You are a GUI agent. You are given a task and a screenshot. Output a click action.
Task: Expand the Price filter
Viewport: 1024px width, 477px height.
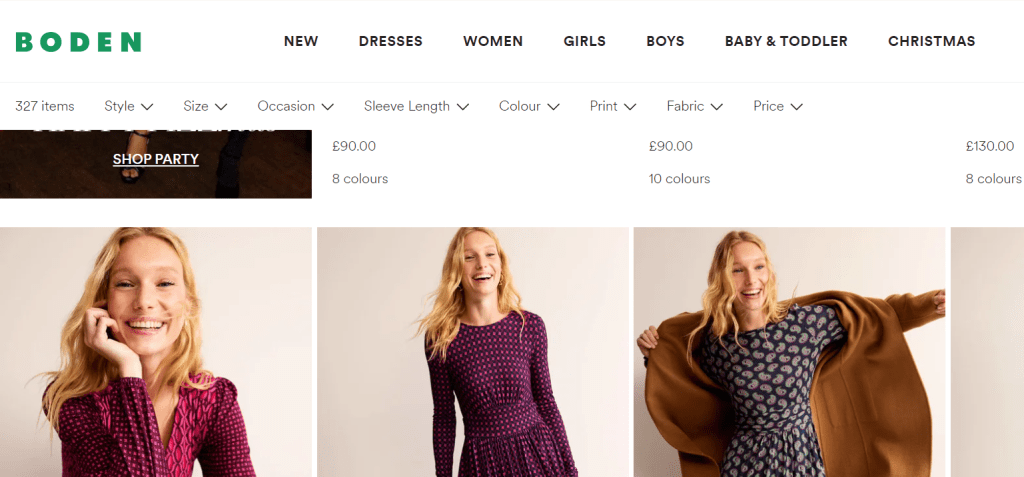[777, 106]
